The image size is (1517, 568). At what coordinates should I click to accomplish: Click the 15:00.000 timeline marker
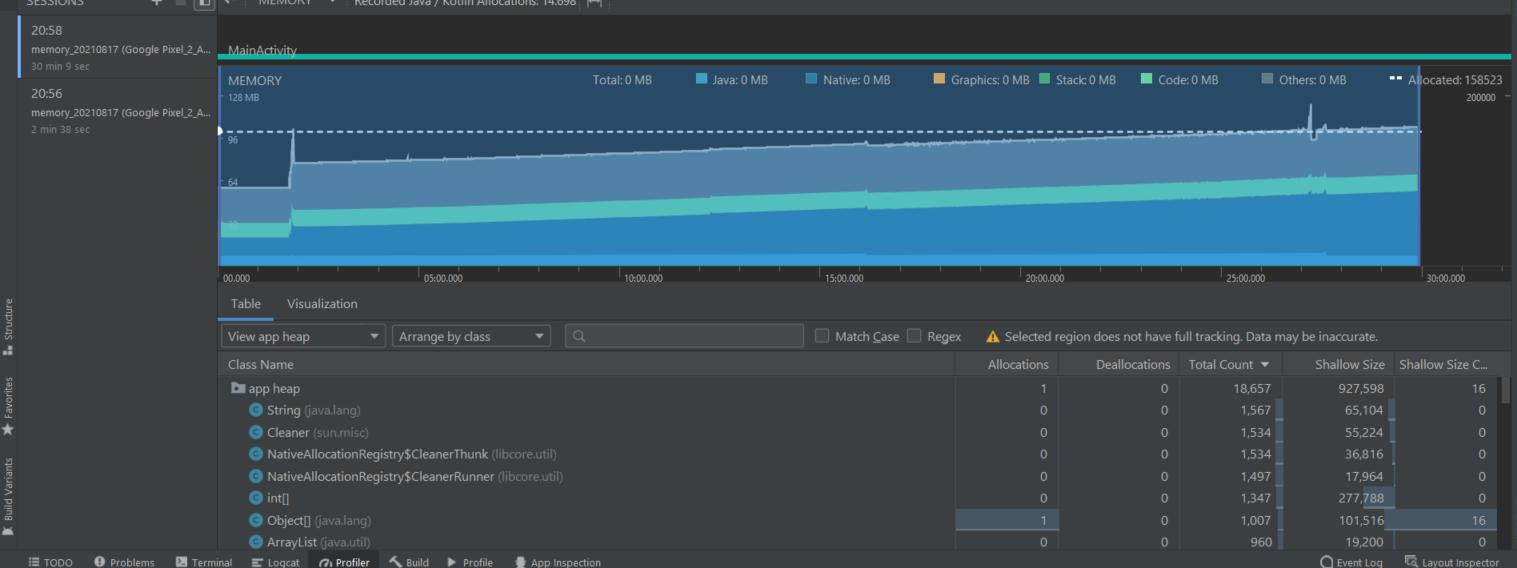click(x=843, y=278)
